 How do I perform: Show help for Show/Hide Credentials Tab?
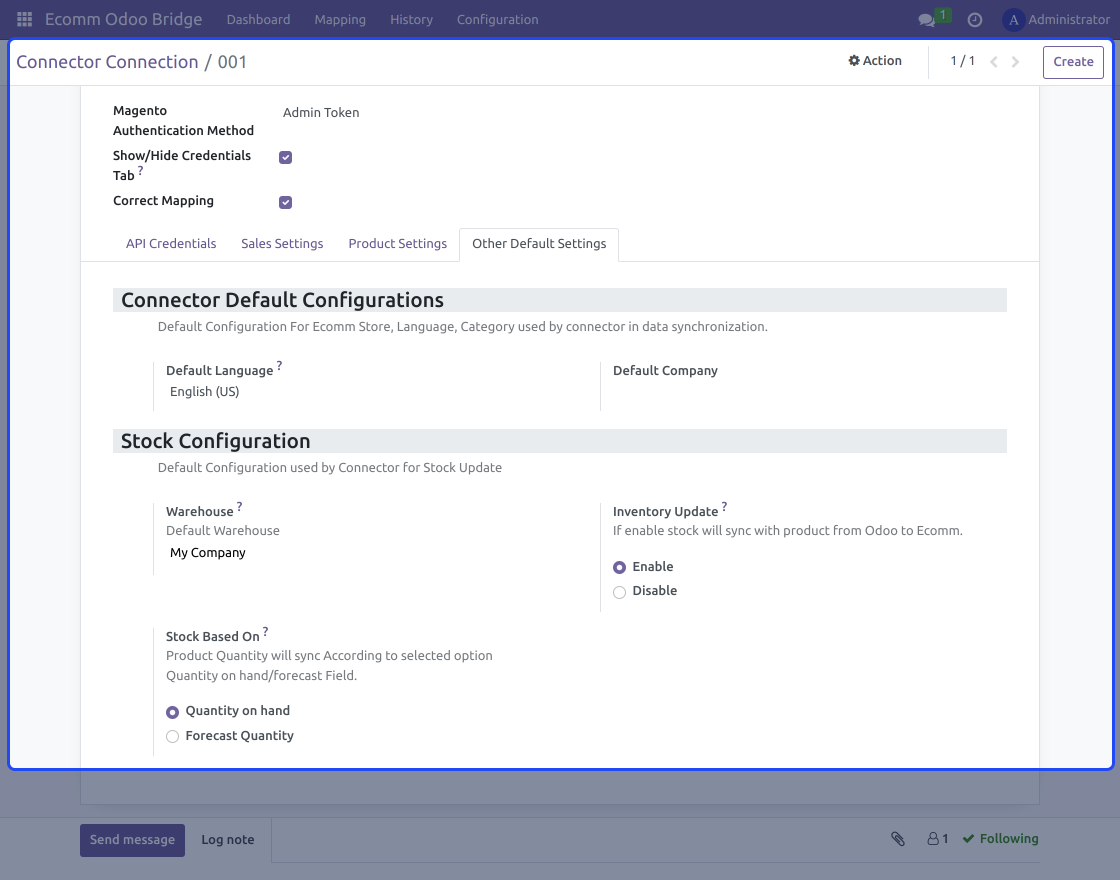pyautogui.click(x=140, y=171)
